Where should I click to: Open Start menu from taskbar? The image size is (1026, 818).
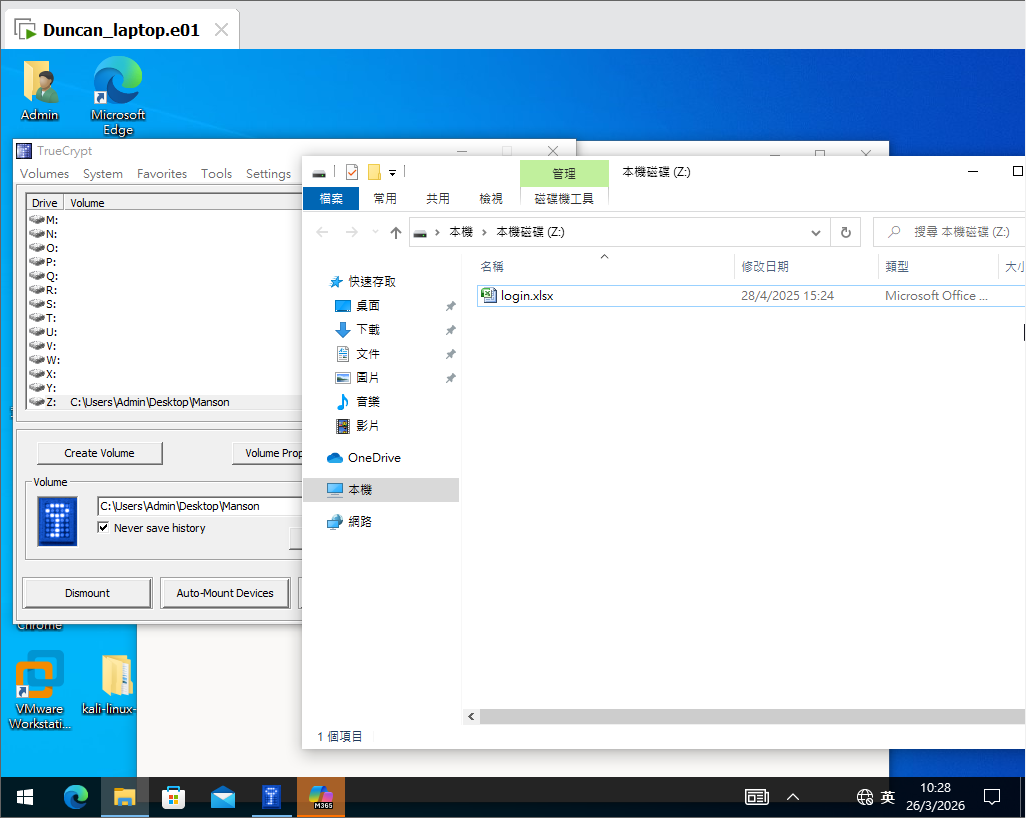click(25, 796)
